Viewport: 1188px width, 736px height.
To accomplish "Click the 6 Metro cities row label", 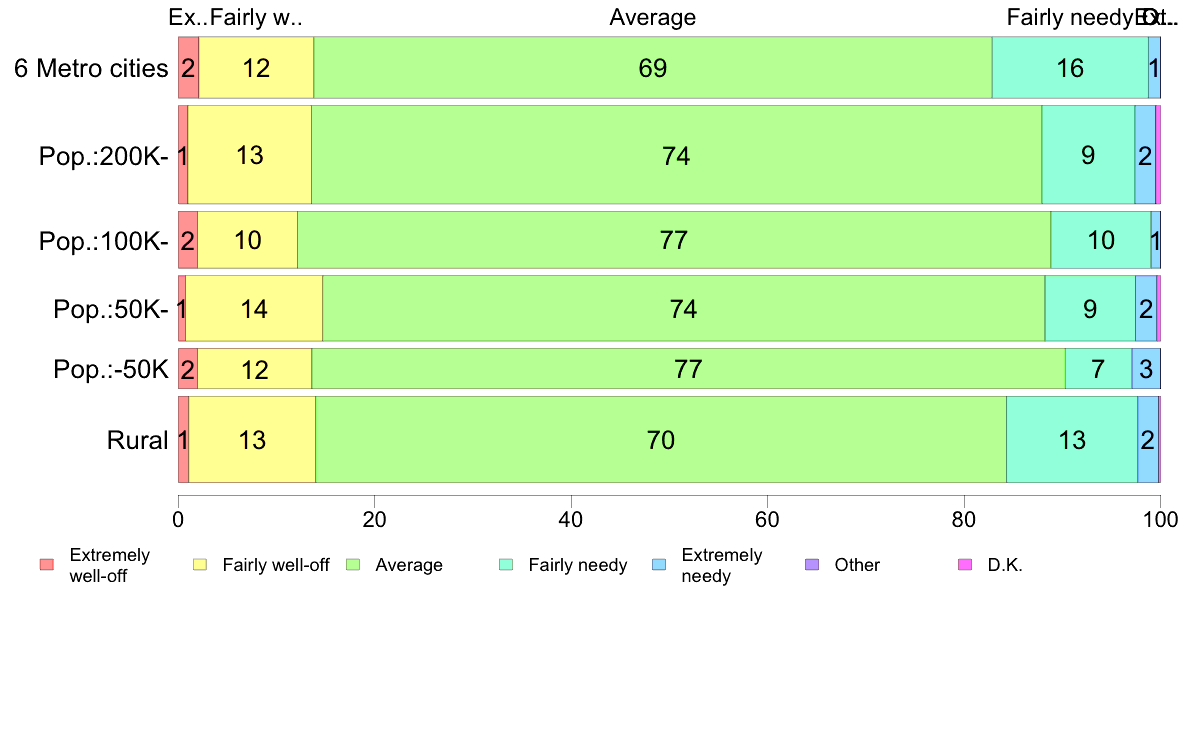I will (x=91, y=68).
